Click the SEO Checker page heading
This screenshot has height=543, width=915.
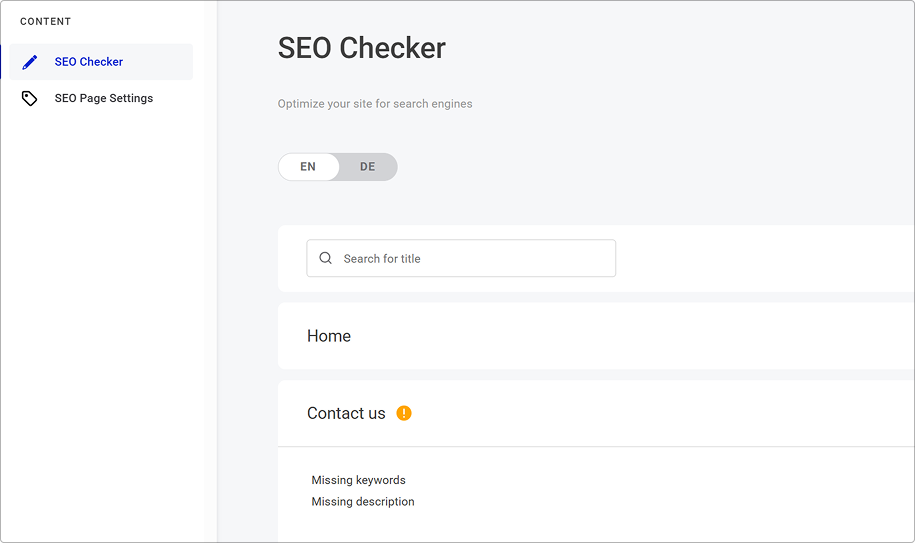362,48
